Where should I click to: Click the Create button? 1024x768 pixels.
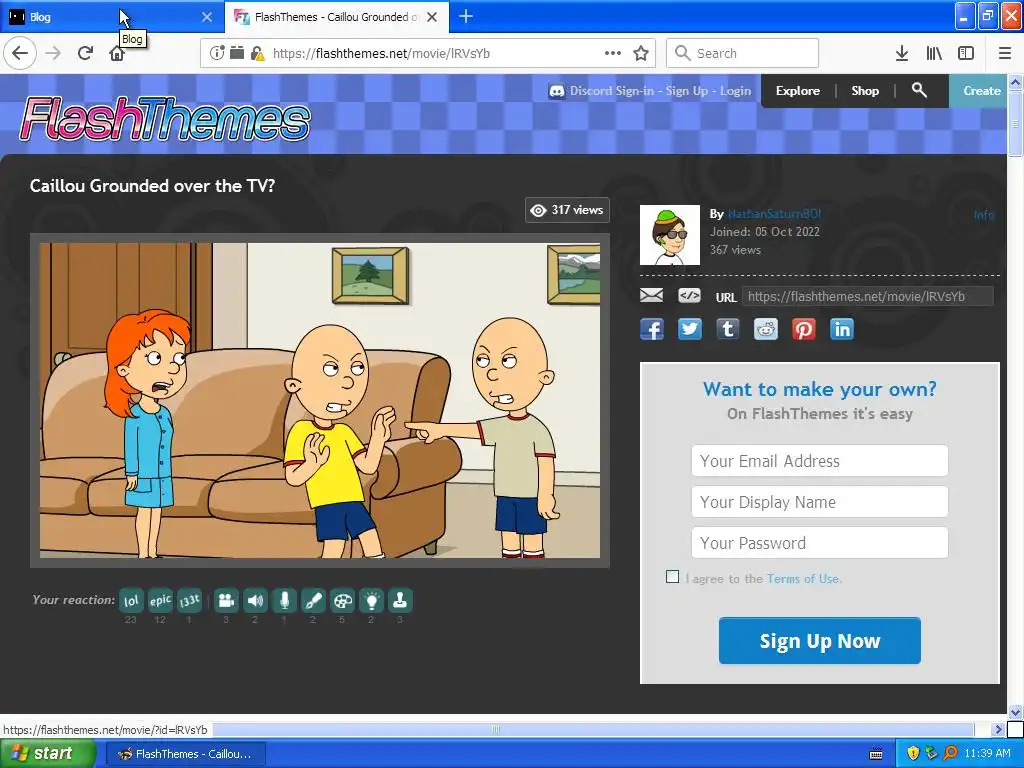coord(978,91)
